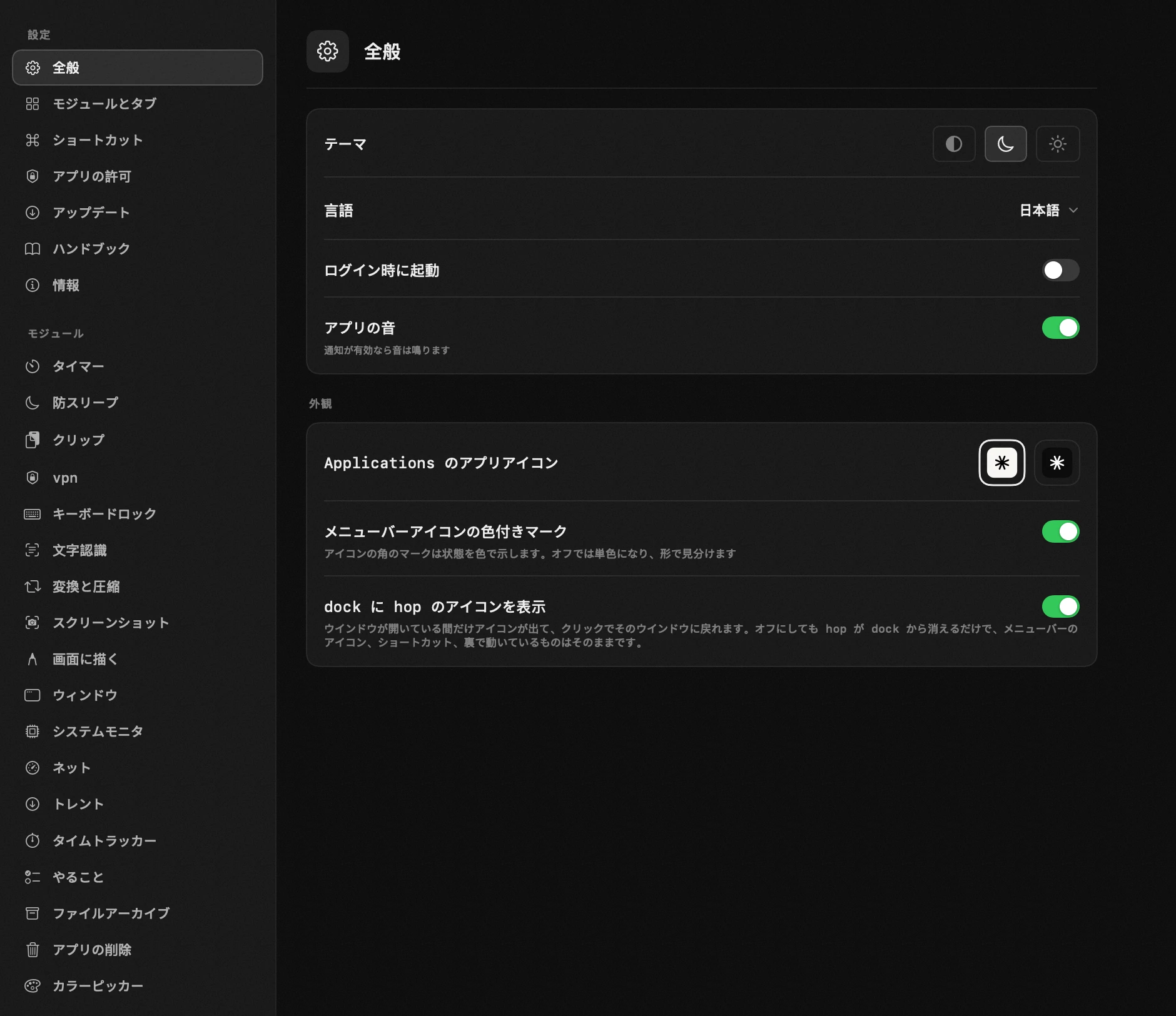Click the やること checklist icon
The image size is (1176, 1016).
click(33, 877)
